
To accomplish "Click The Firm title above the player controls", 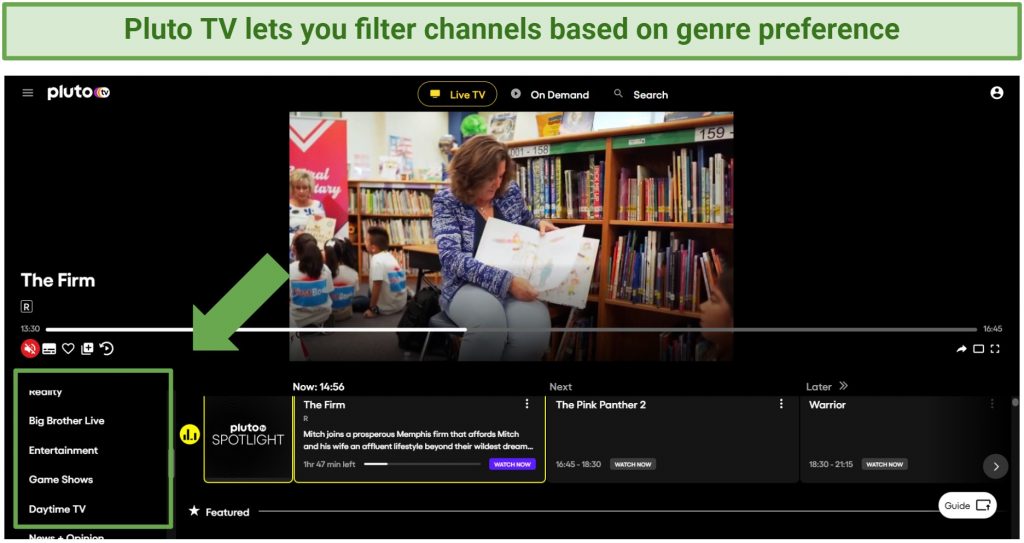I will click(x=58, y=280).
